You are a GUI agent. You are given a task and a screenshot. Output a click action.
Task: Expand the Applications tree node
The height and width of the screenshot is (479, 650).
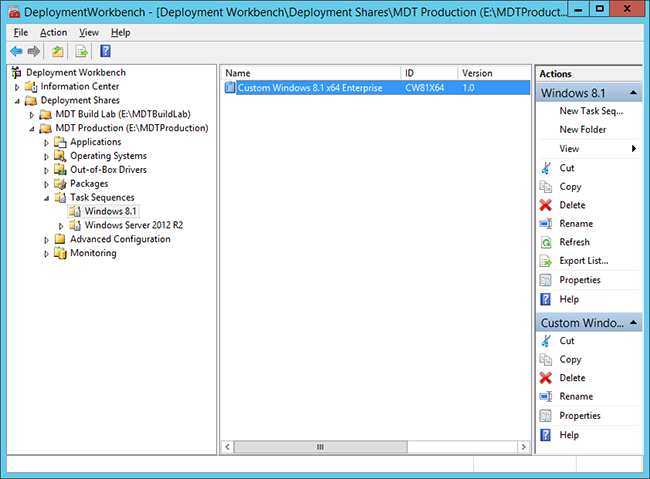pos(46,142)
